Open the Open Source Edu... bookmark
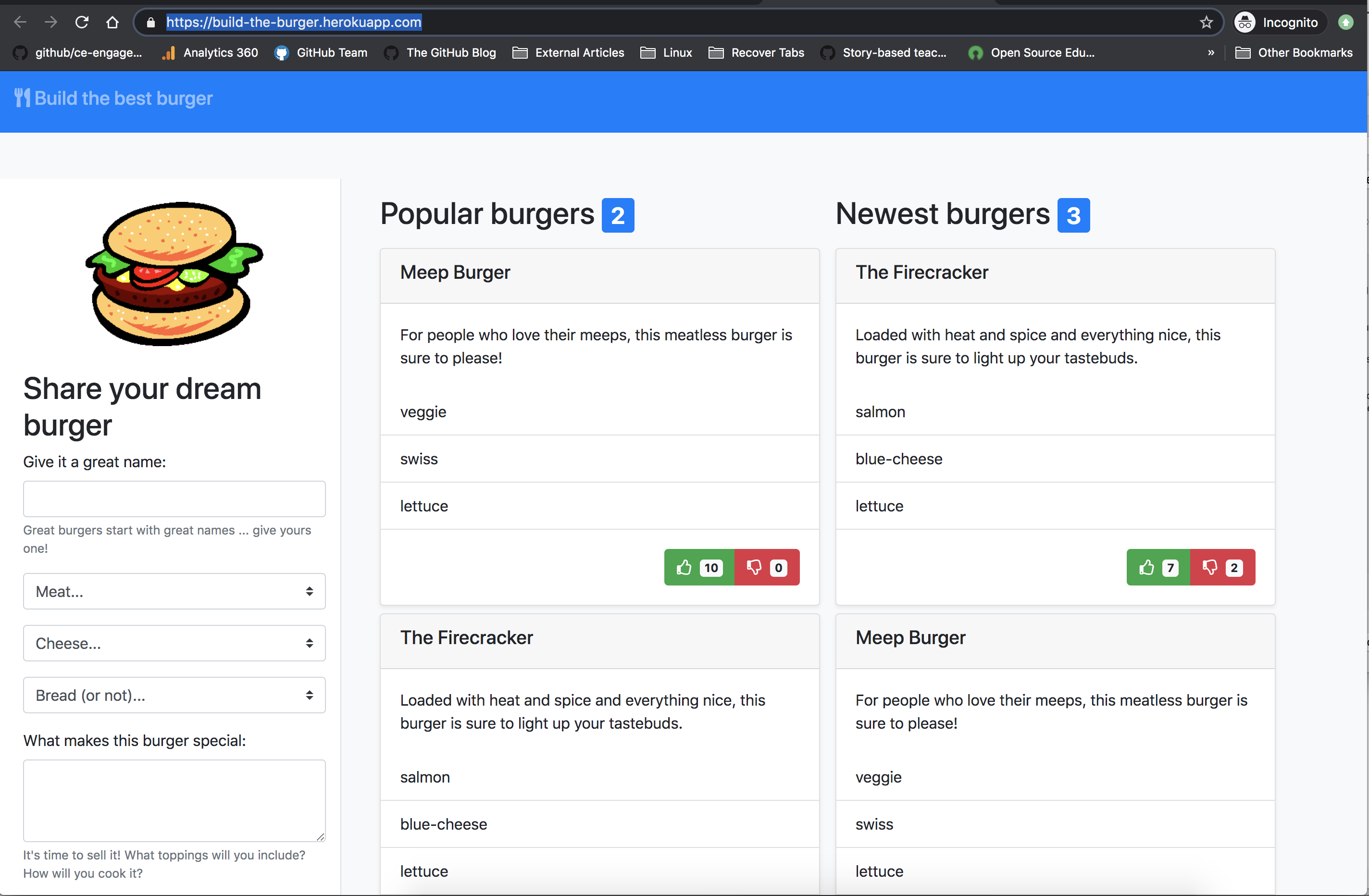Viewport: 1369px width, 896px height. 1032,52
